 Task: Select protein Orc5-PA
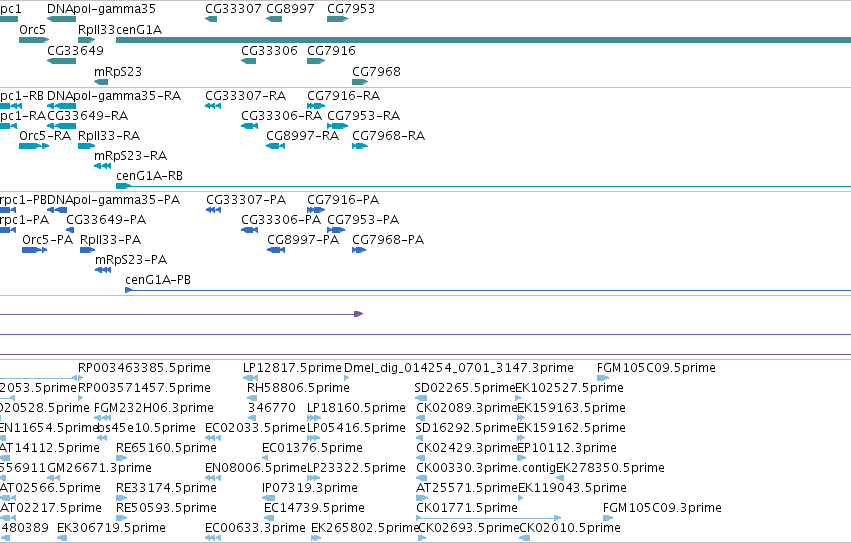click(48, 240)
